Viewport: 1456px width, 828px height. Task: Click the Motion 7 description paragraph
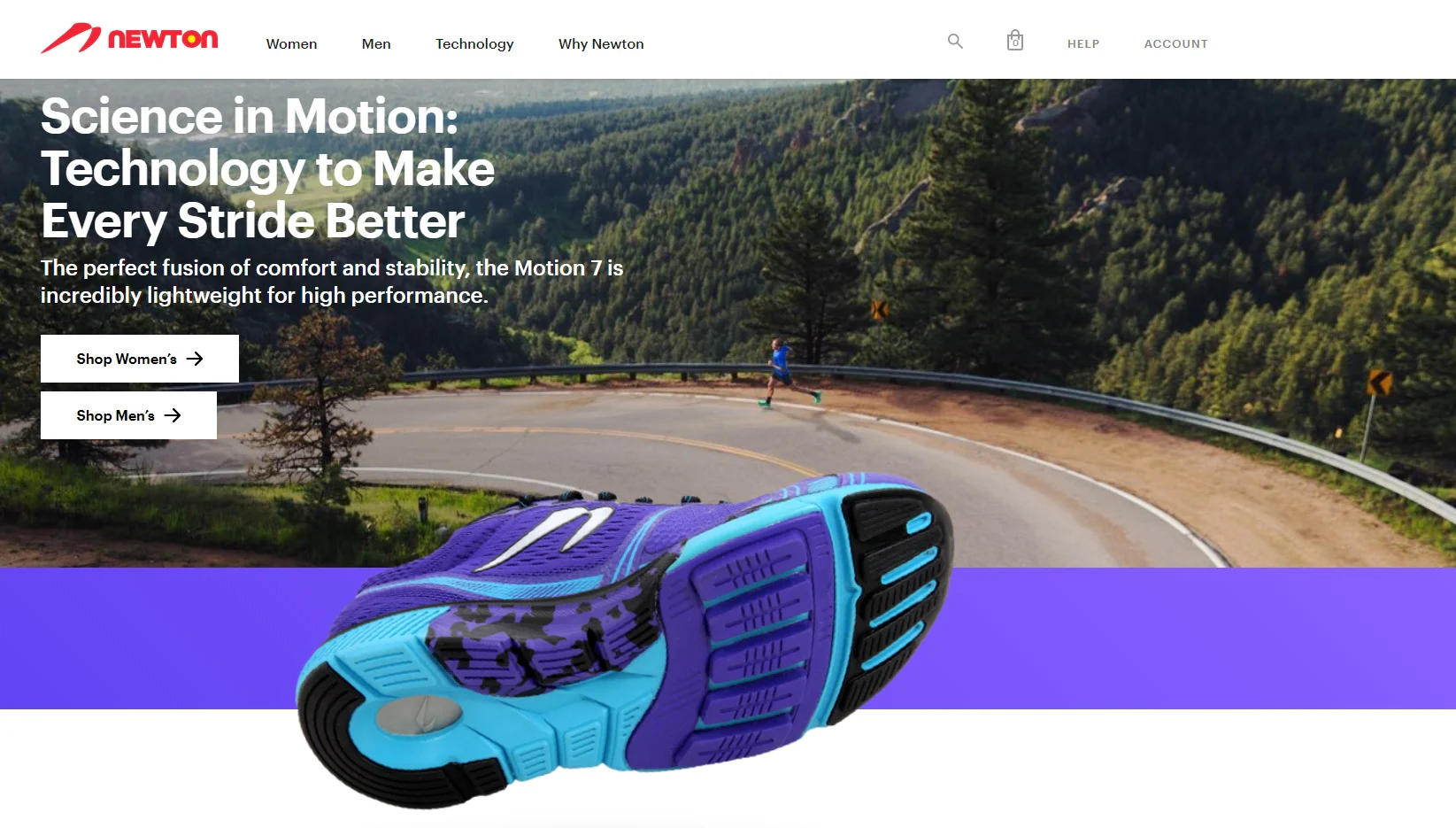point(332,282)
